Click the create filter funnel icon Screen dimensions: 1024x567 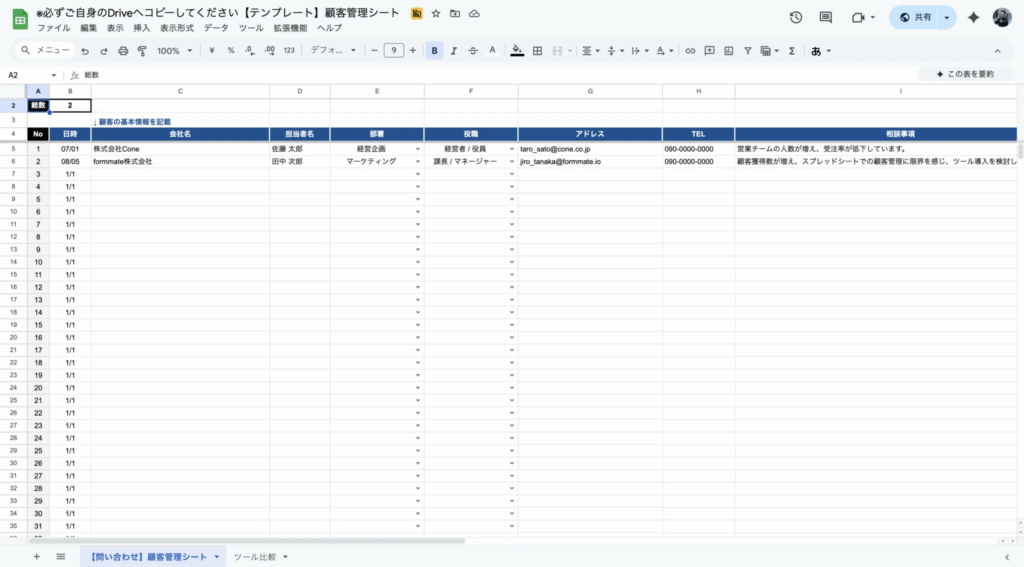747,50
